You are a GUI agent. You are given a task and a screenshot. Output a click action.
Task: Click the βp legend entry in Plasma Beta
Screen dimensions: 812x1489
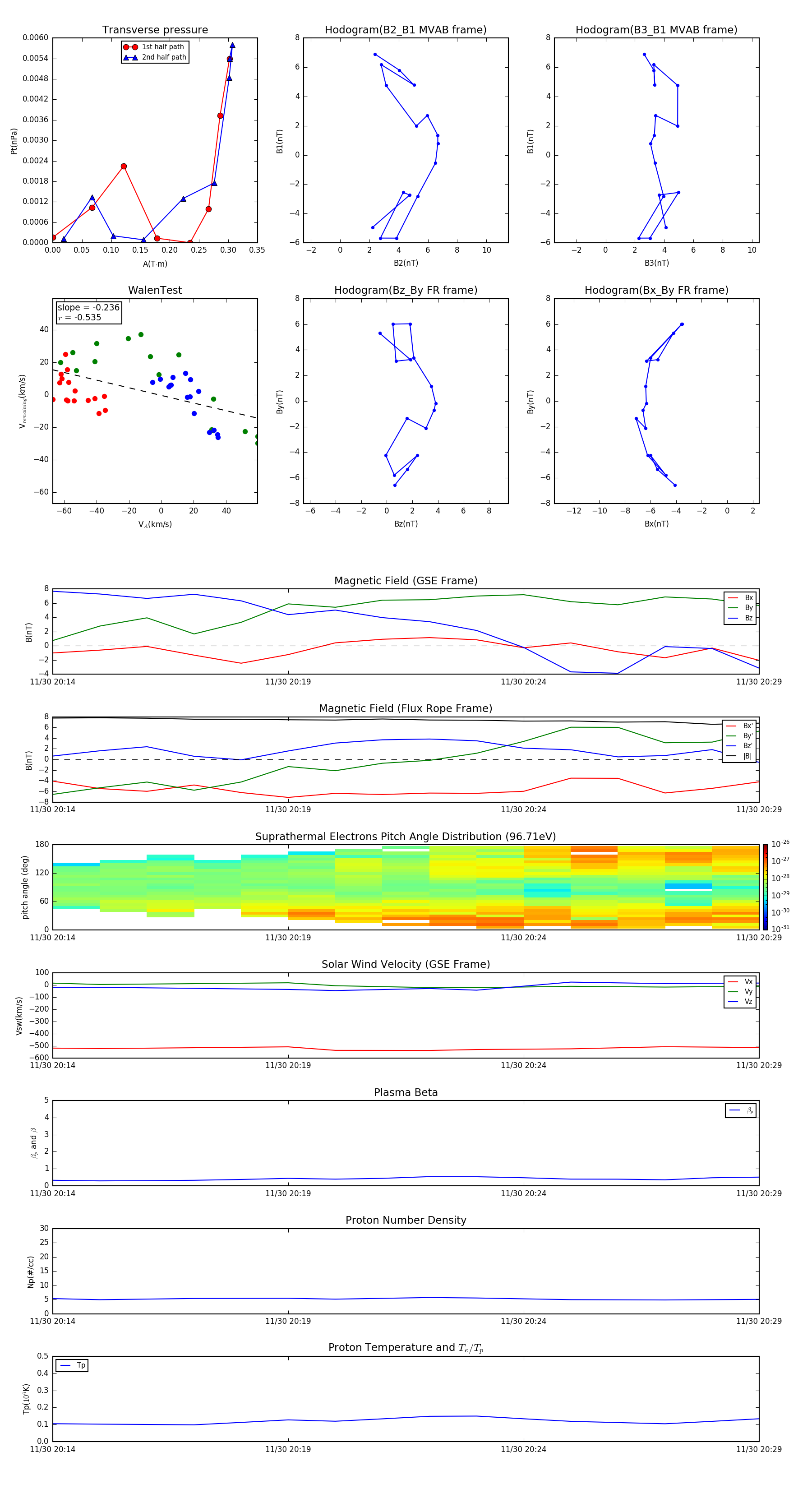[x=741, y=1110]
